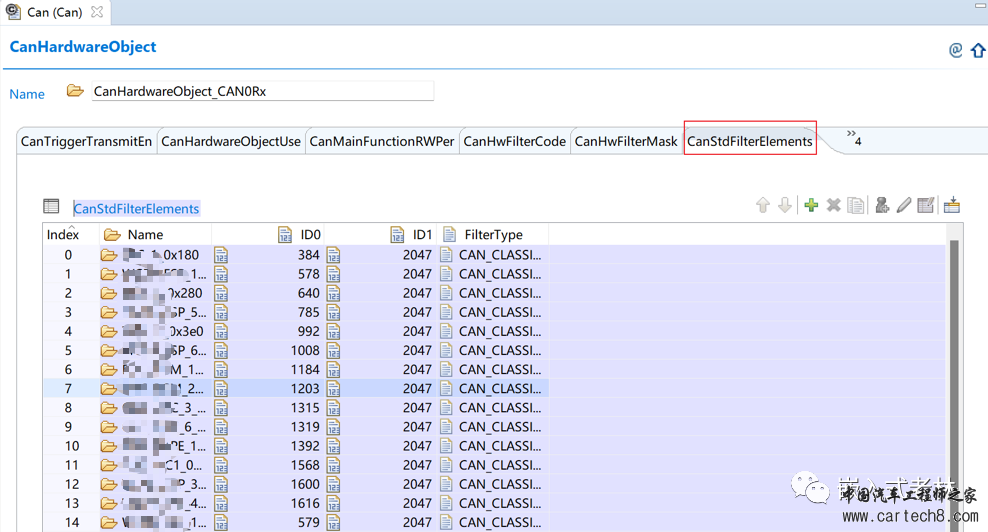Screen dimensions: 988x532
Task: Switch to the CanHwFilterCode tab
Action: pos(514,141)
